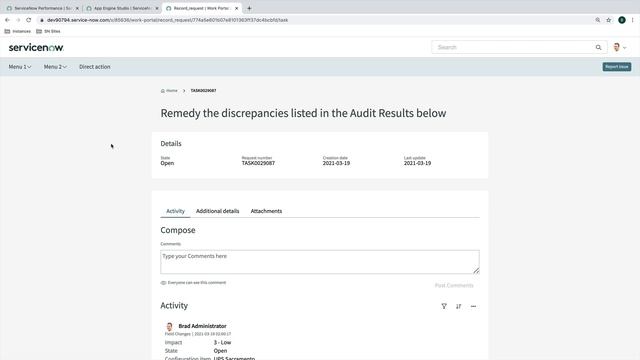Viewport: 640px width, 360px height.
Task: Click the State value Open in Details
Action: (167, 163)
